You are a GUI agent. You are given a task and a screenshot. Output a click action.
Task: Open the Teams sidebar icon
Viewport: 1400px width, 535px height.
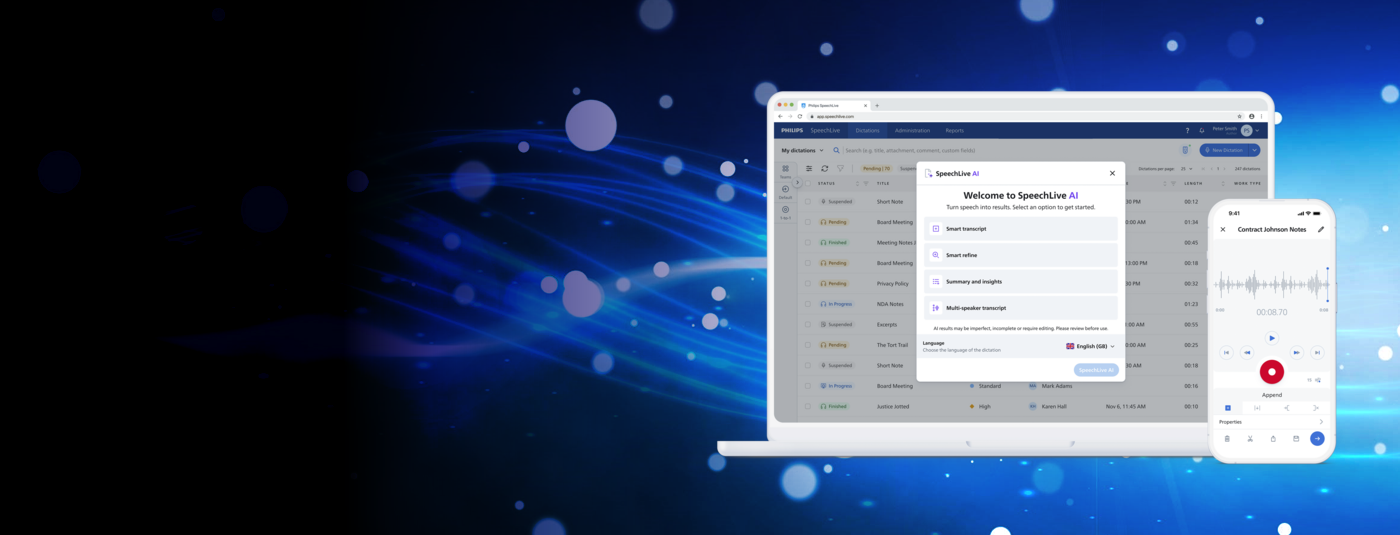point(785,170)
